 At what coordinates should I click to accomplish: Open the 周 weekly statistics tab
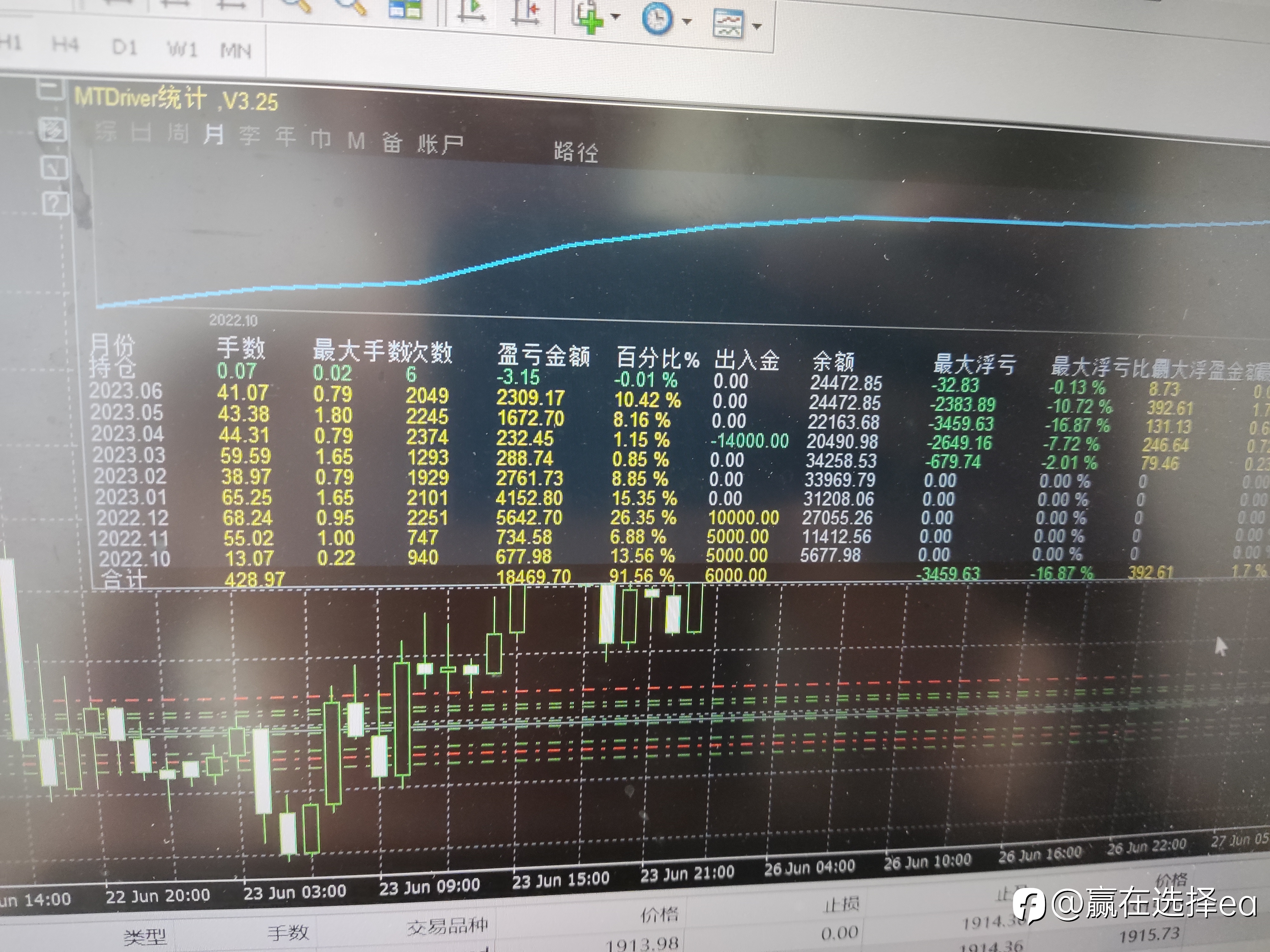tap(177, 134)
